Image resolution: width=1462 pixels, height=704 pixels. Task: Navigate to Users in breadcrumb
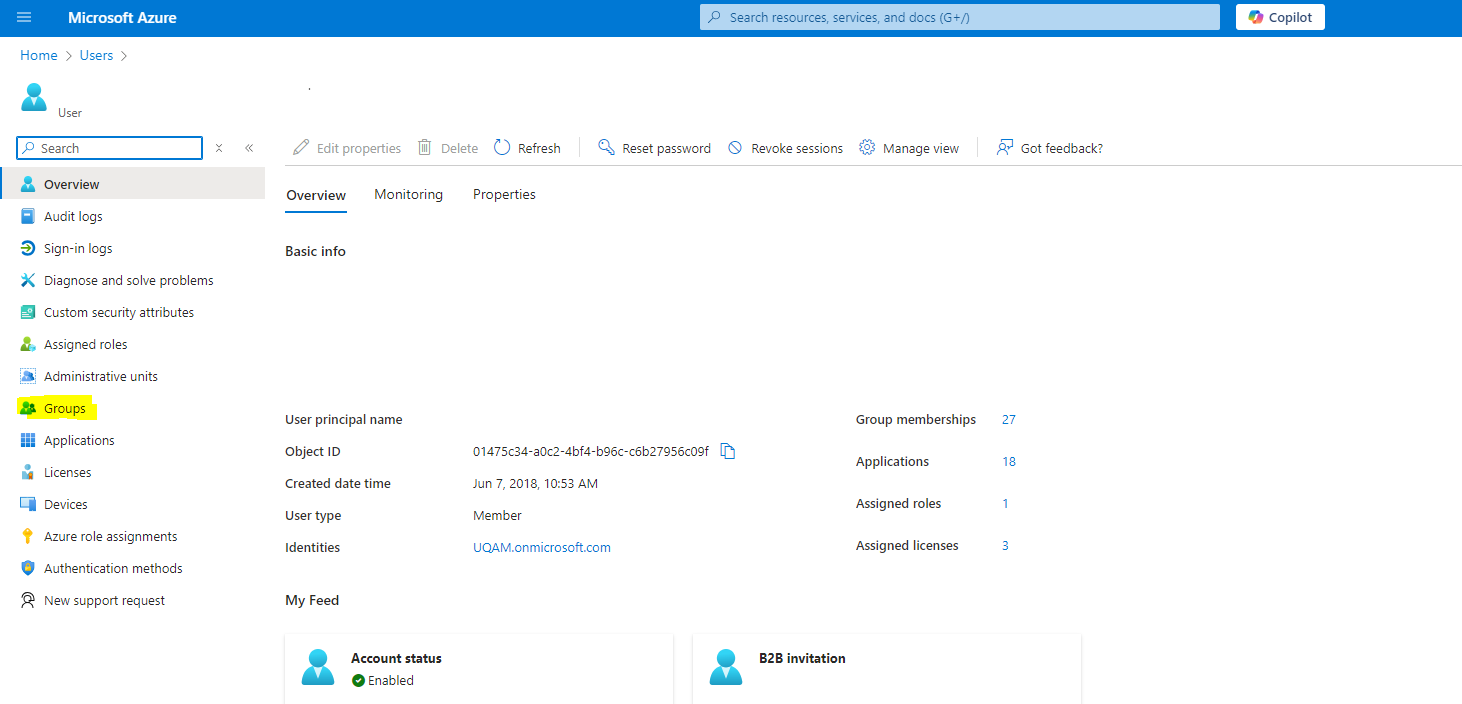pos(96,55)
